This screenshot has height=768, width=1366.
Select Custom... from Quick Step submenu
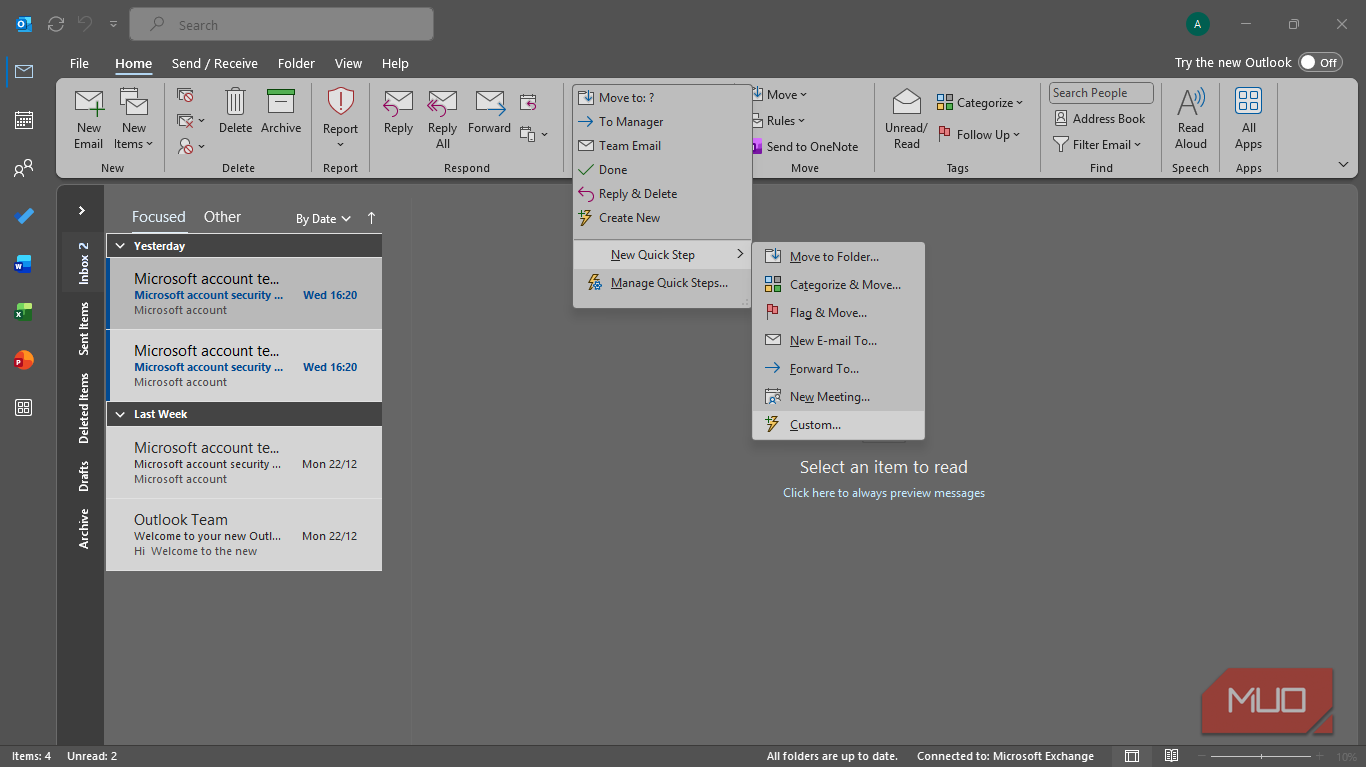tap(815, 425)
